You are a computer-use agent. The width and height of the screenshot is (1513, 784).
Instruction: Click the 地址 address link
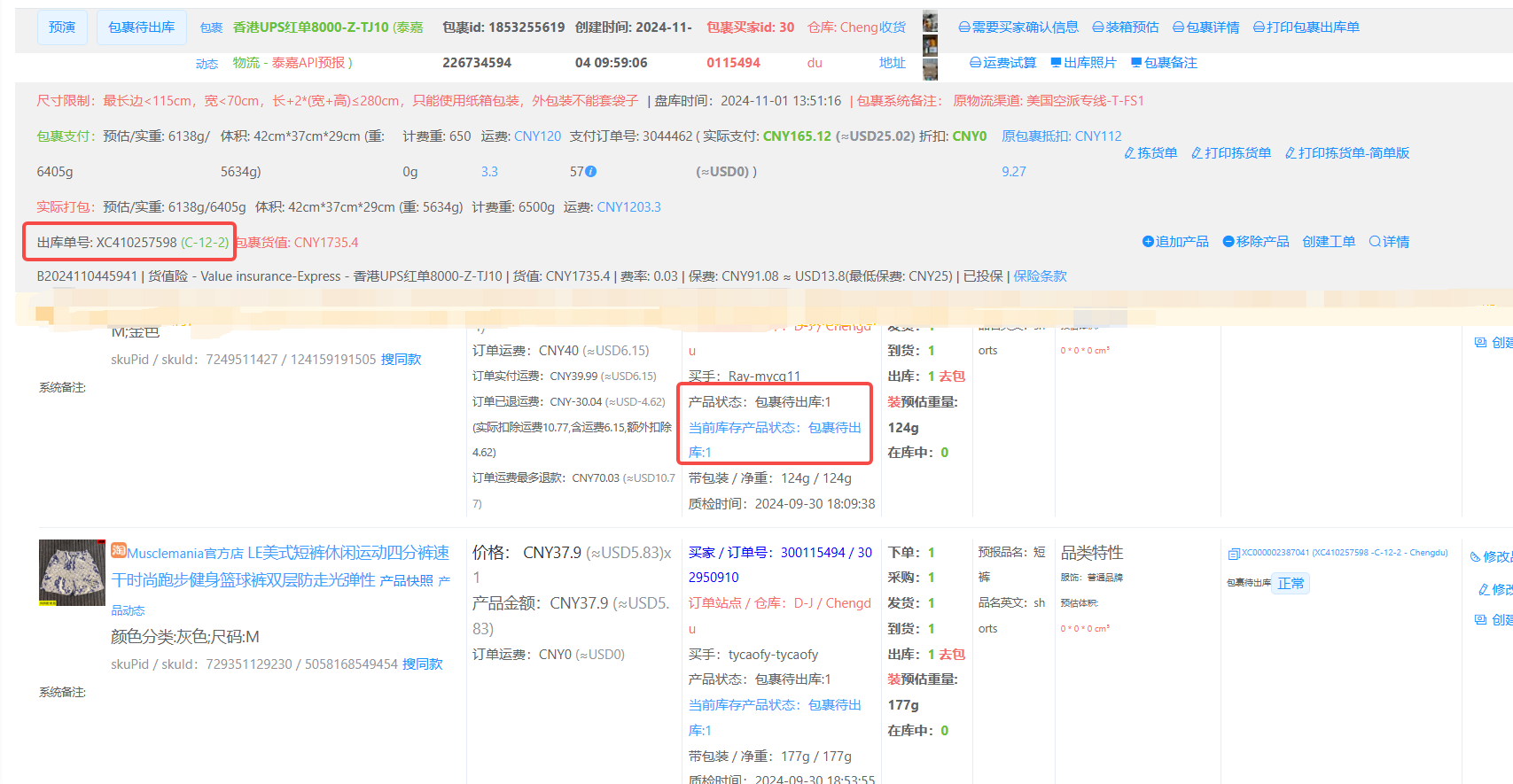pos(892,63)
